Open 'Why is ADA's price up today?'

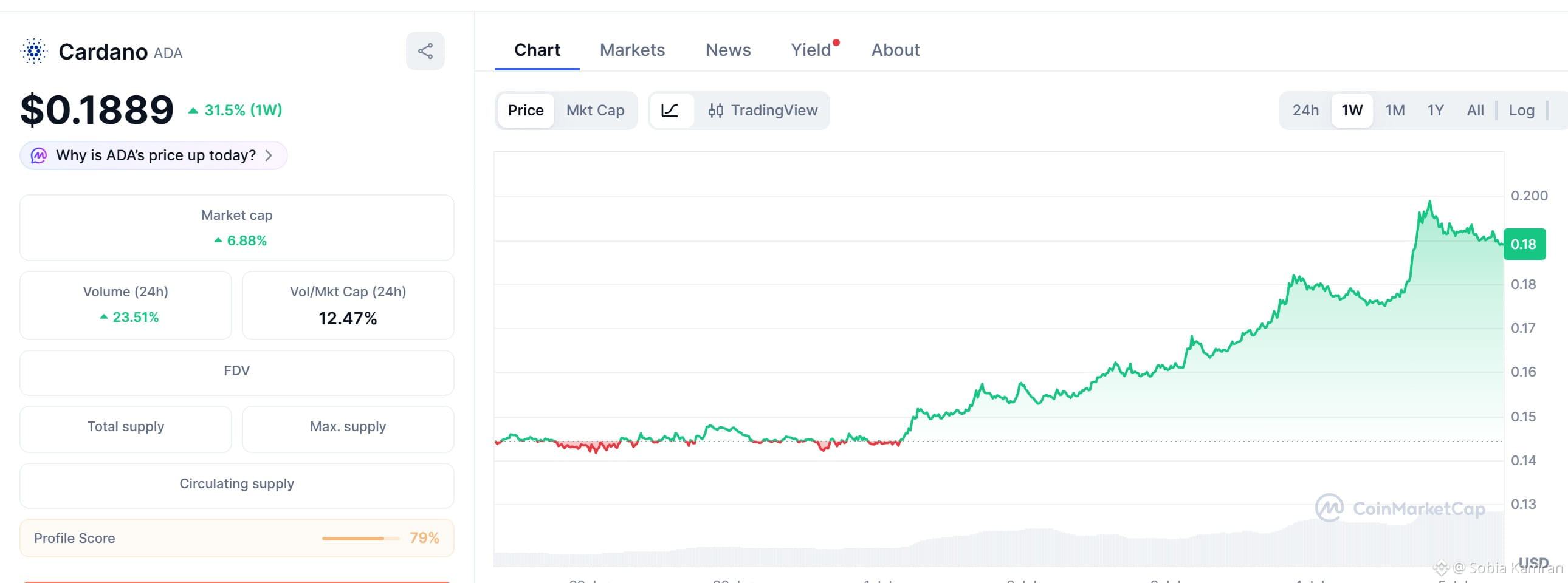pyautogui.click(x=153, y=155)
